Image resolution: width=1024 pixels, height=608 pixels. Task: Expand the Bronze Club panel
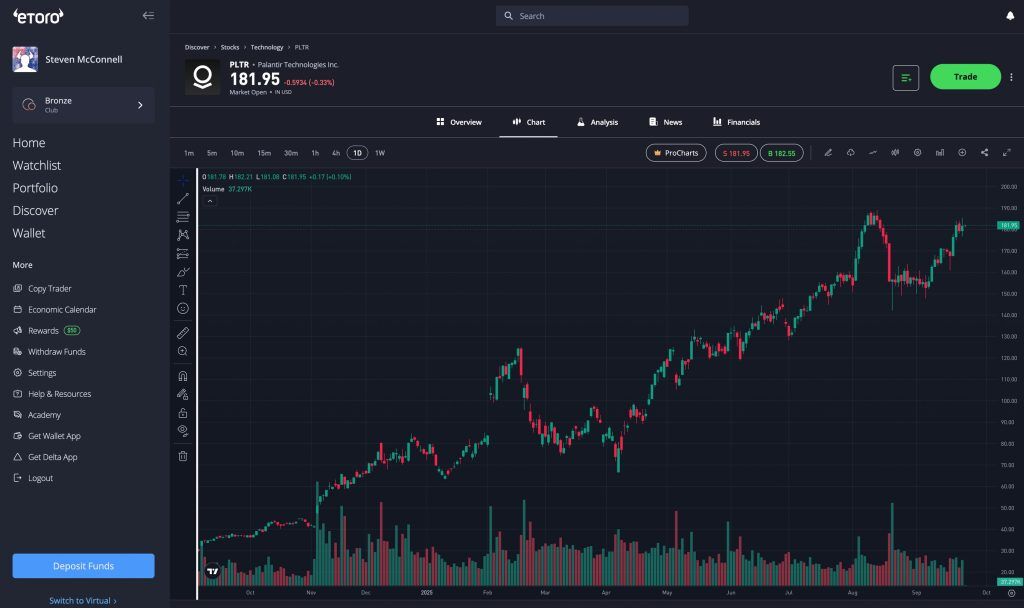[84, 105]
